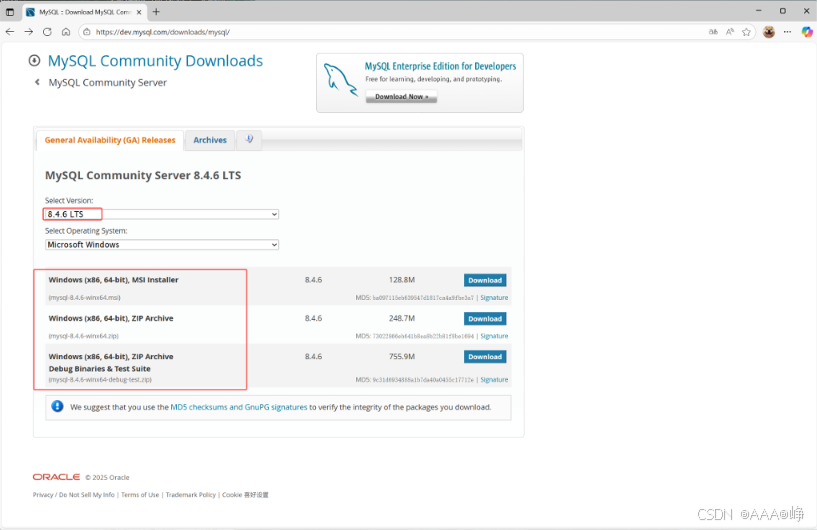The height and width of the screenshot is (530, 817).
Task: Click the 128.8M size value
Action: (402, 280)
